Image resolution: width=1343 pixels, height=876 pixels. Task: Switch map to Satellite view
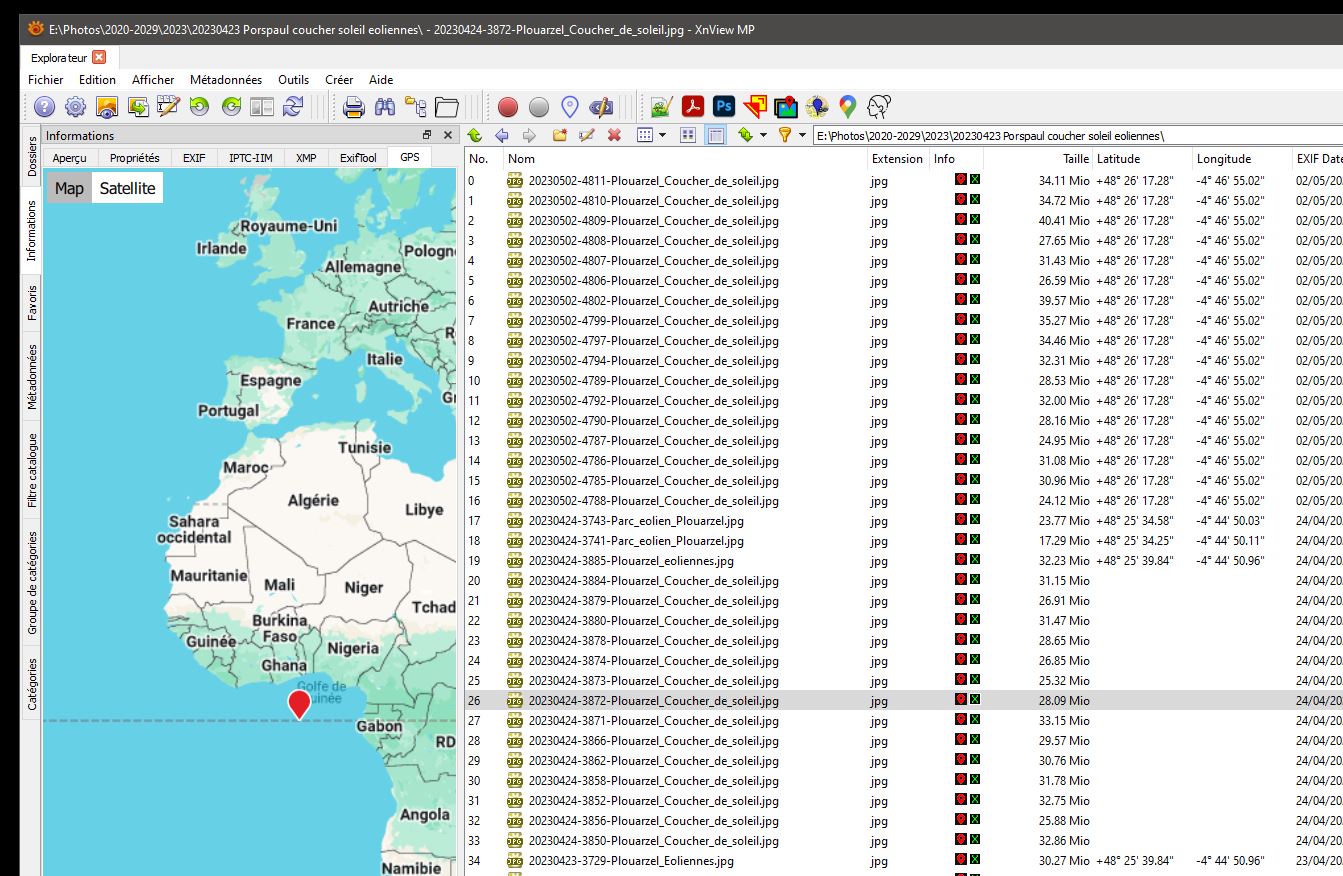(x=127, y=188)
